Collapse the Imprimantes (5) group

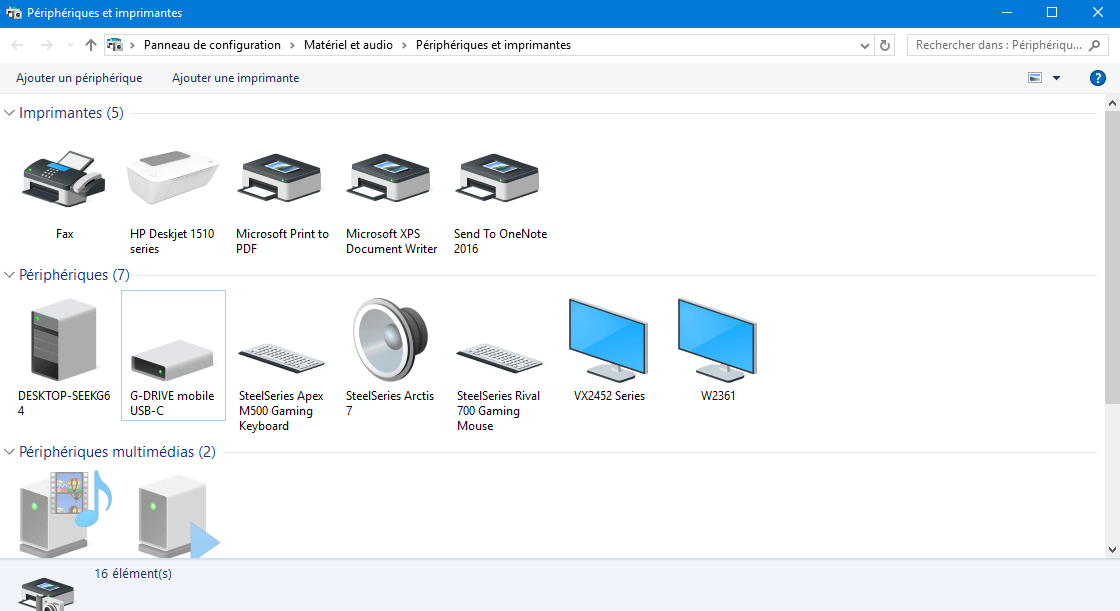[x=10, y=114]
